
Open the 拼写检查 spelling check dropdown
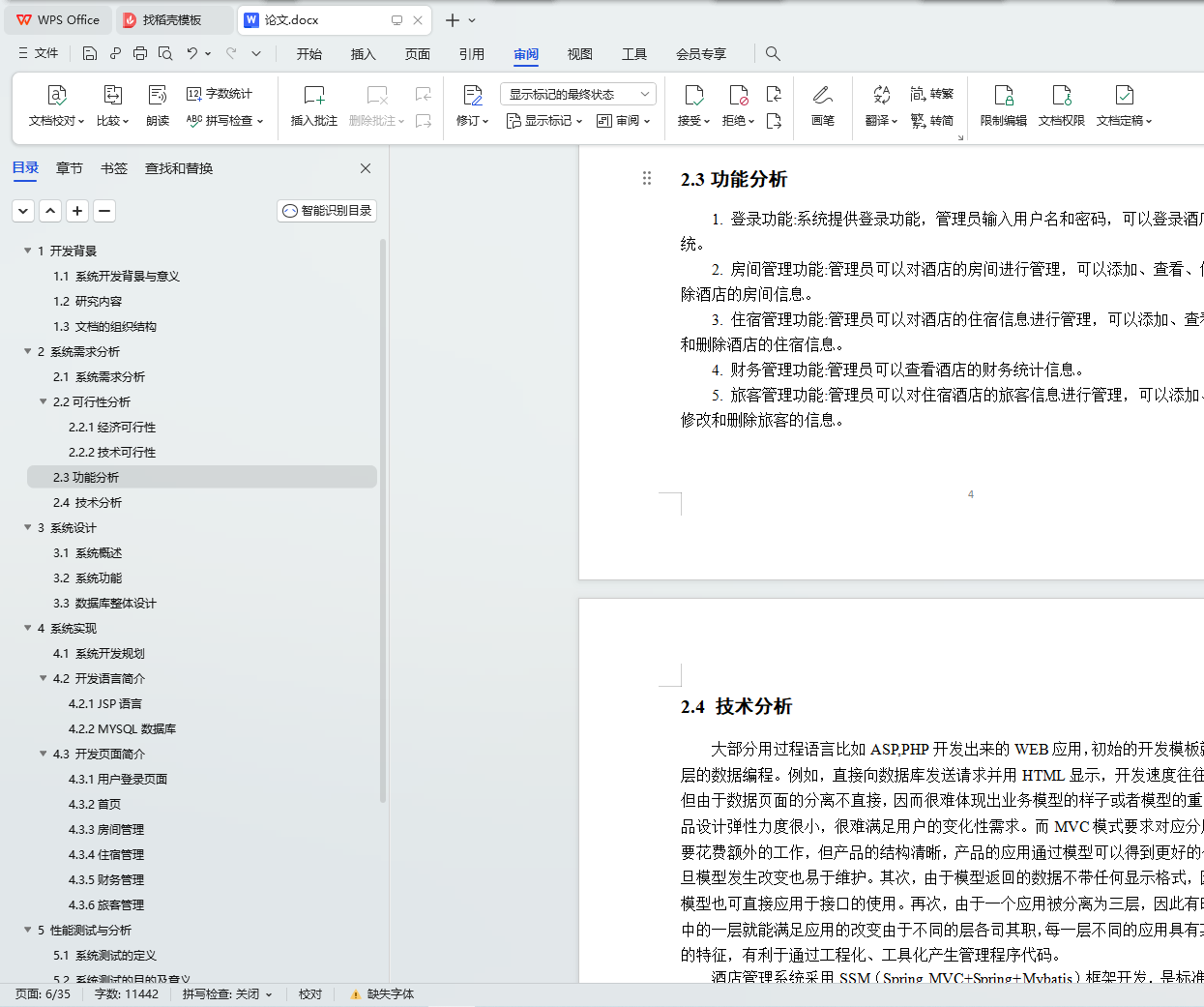(x=224, y=121)
